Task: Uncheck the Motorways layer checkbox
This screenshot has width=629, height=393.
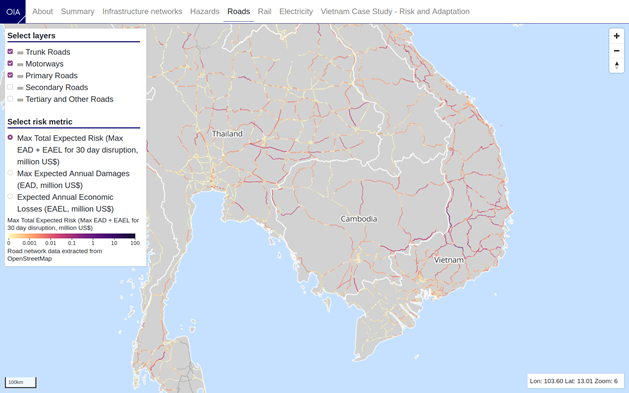Action: tap(10, 63)
